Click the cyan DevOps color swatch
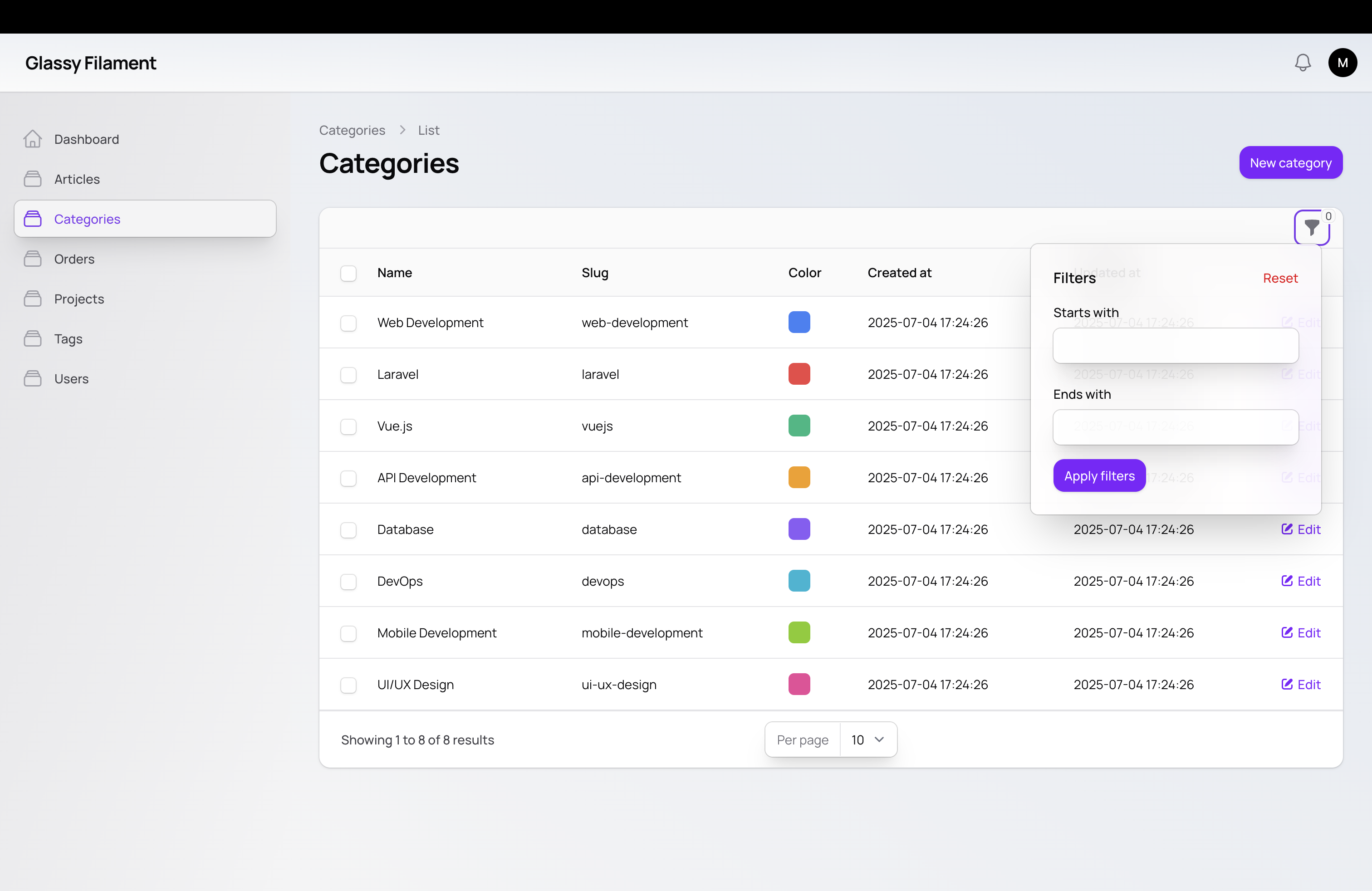The height and width of the screenshot is (891, 1372). pos(799,580)
